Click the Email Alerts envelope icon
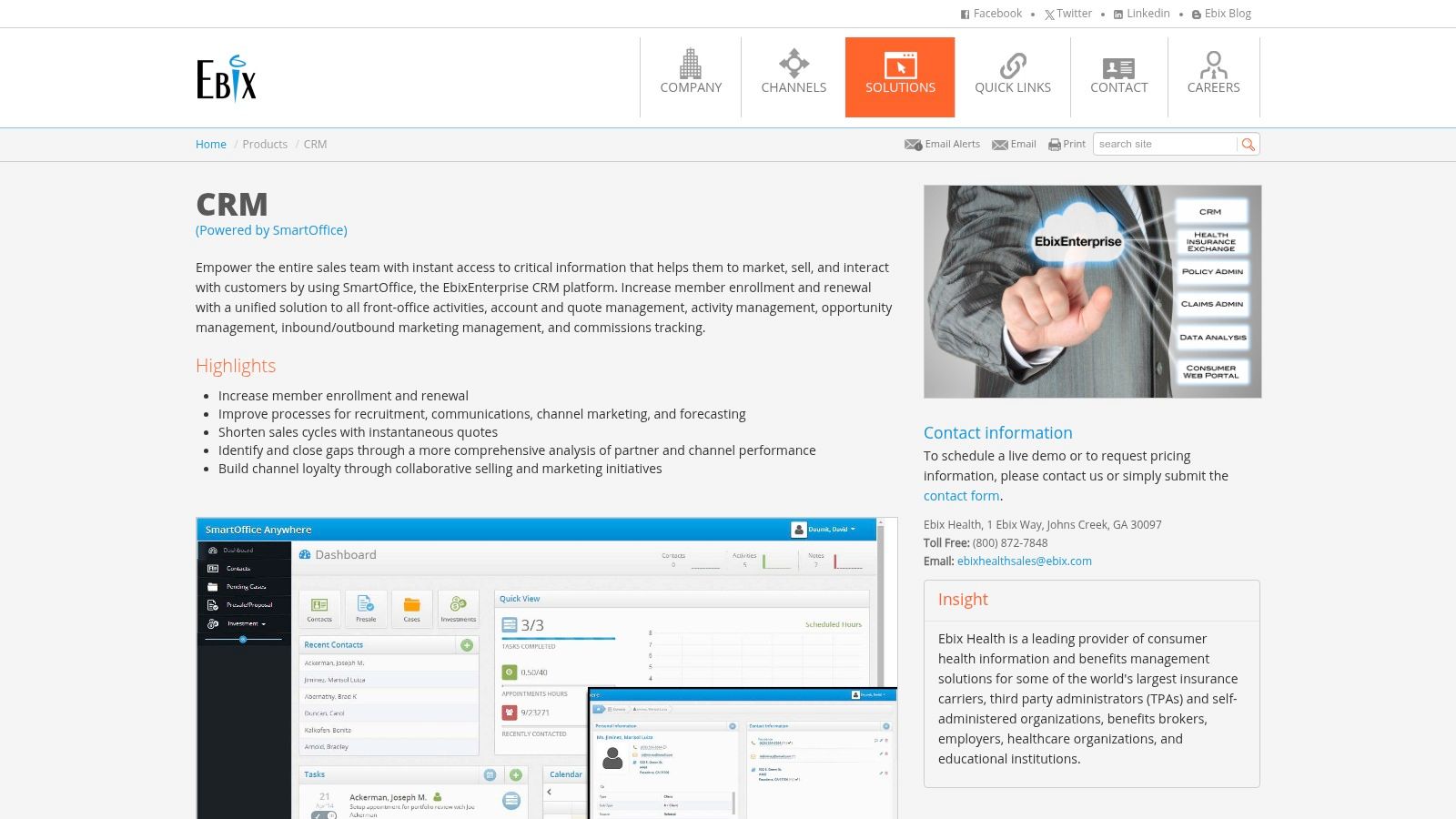The height and width of the screenshot is (819, 1456). 914,145
